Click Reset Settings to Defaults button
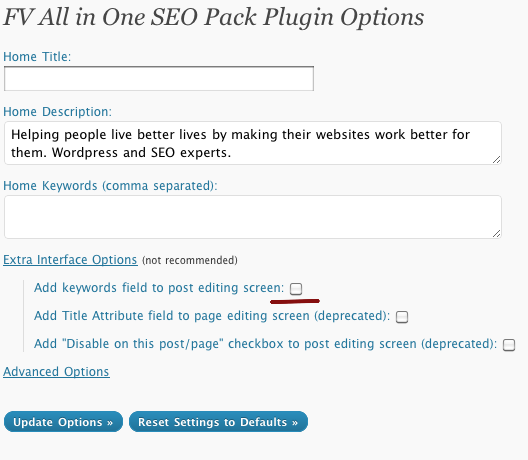This screenshot has width=528, height=460. click(x=218, y=422)
